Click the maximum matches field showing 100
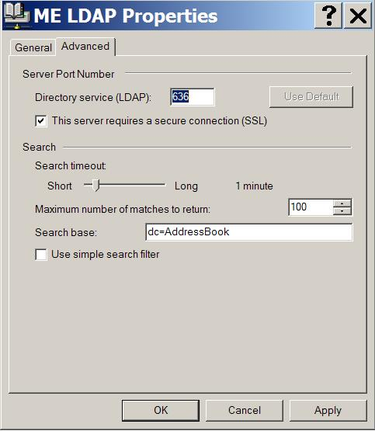The height and width of the screenshot is (431, 375). [x=311, y=207]
